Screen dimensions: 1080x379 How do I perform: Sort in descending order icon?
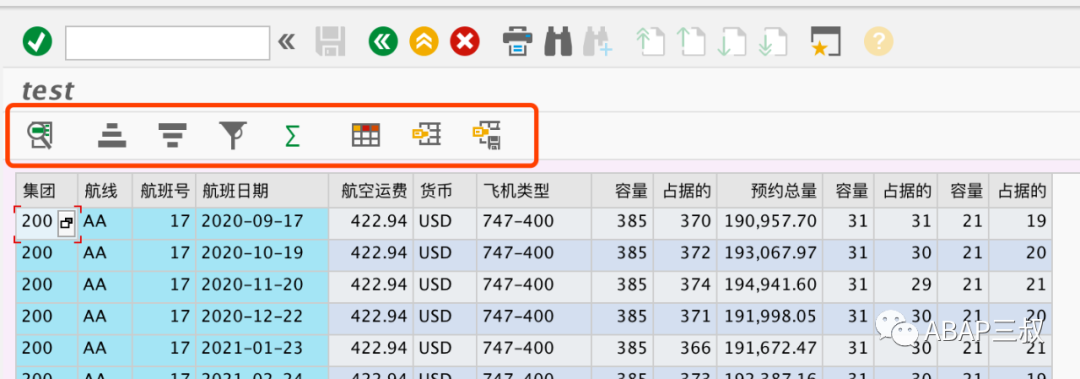pyautogui.click(x=172, y=136)
